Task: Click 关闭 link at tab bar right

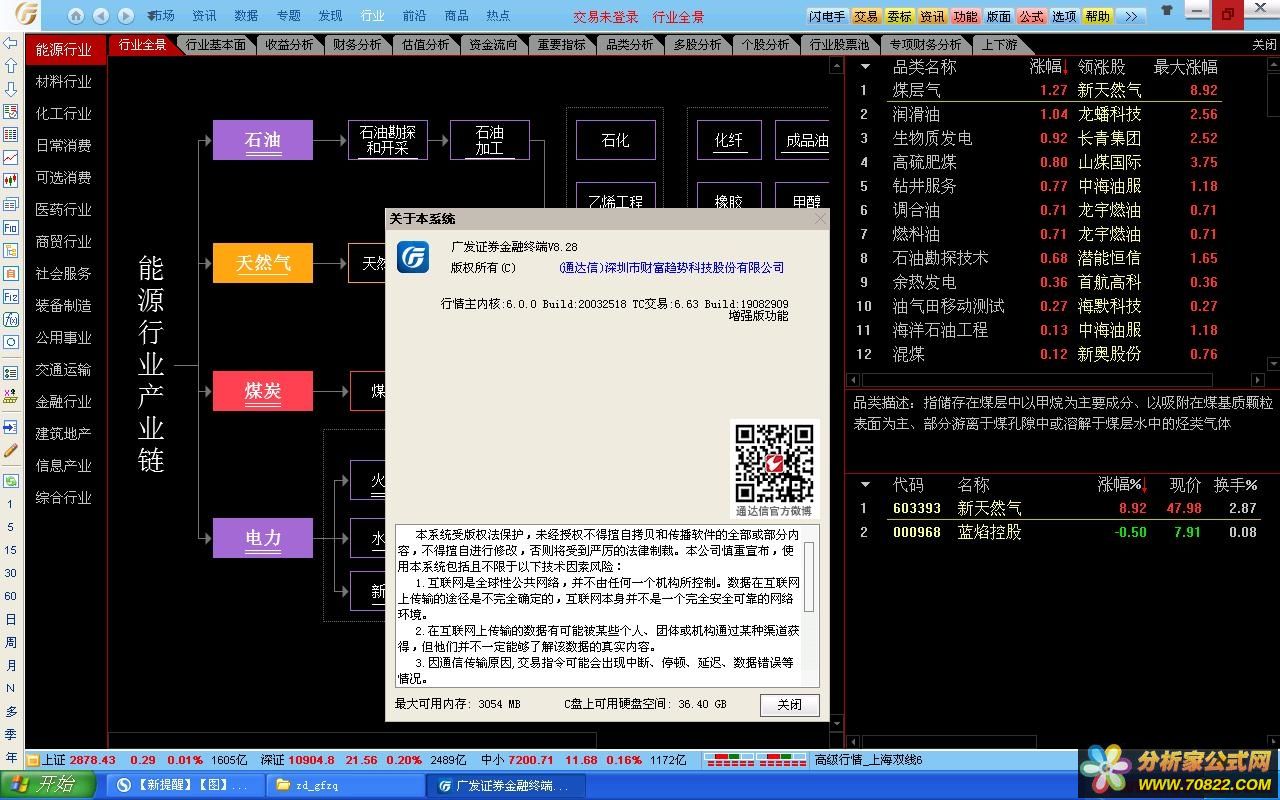Action: (1264, 45)
